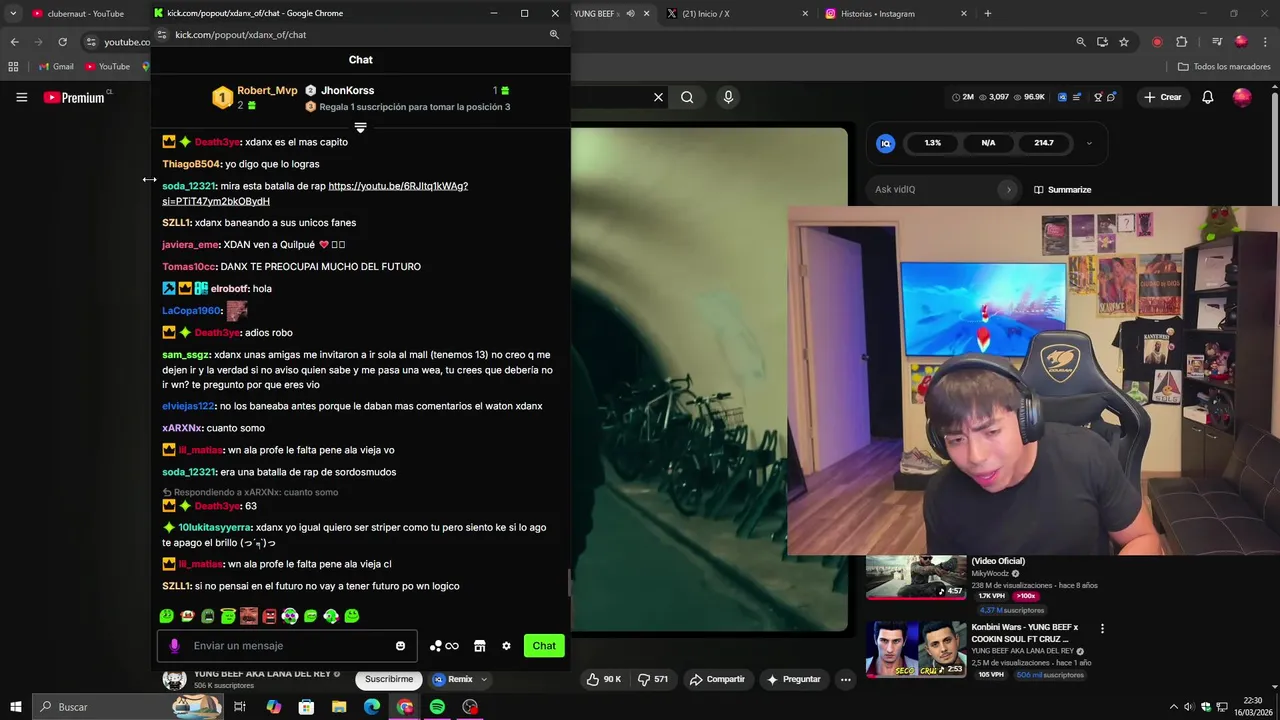Image resolution: width=1280 pixels, height=720 pixels.
Task: Click the Crear create button
Action: [1162, 97]
